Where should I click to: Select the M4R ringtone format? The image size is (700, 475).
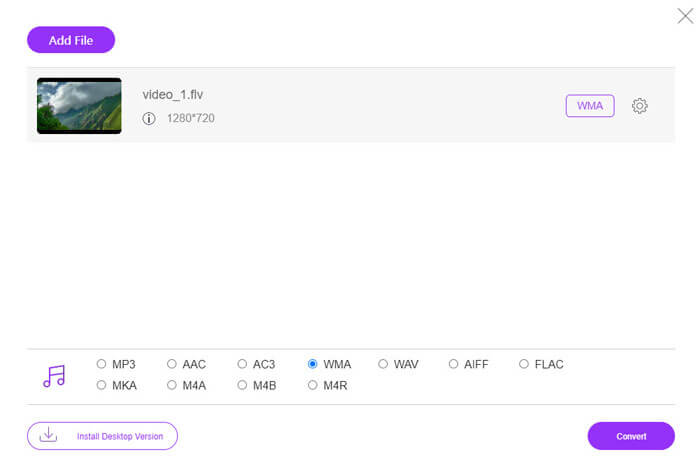[x=313, y=385]
